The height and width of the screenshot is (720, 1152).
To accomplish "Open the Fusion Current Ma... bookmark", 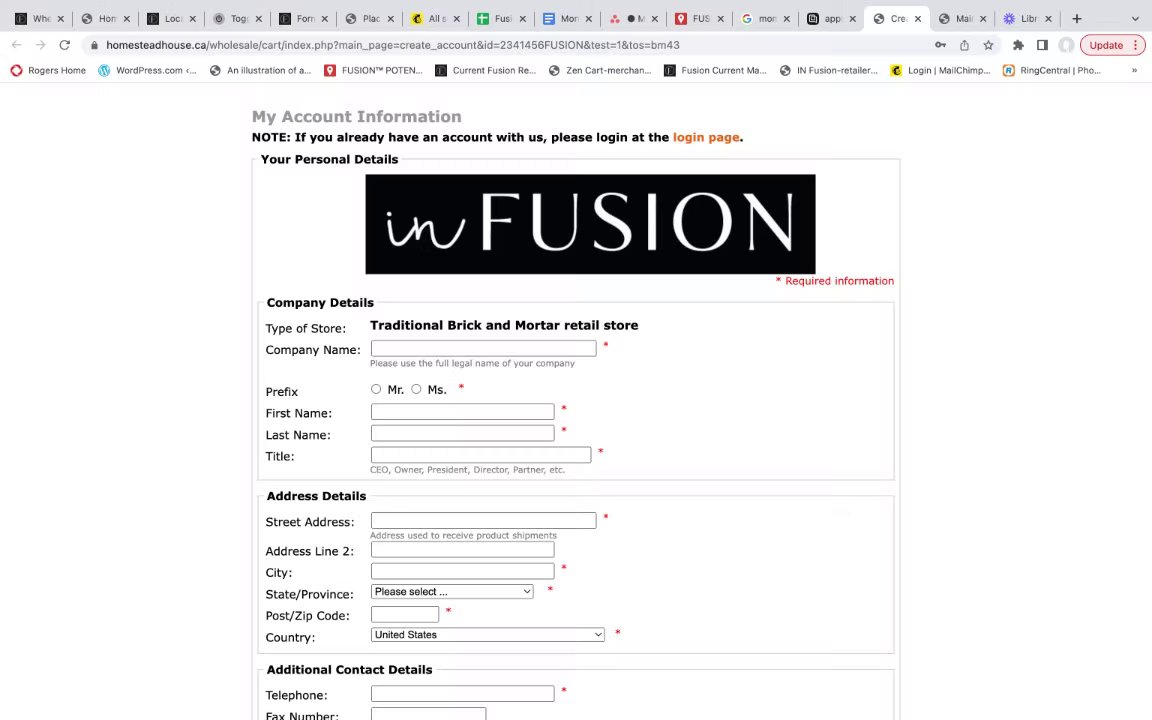I will pyautogui.click(x=715, y=71).
